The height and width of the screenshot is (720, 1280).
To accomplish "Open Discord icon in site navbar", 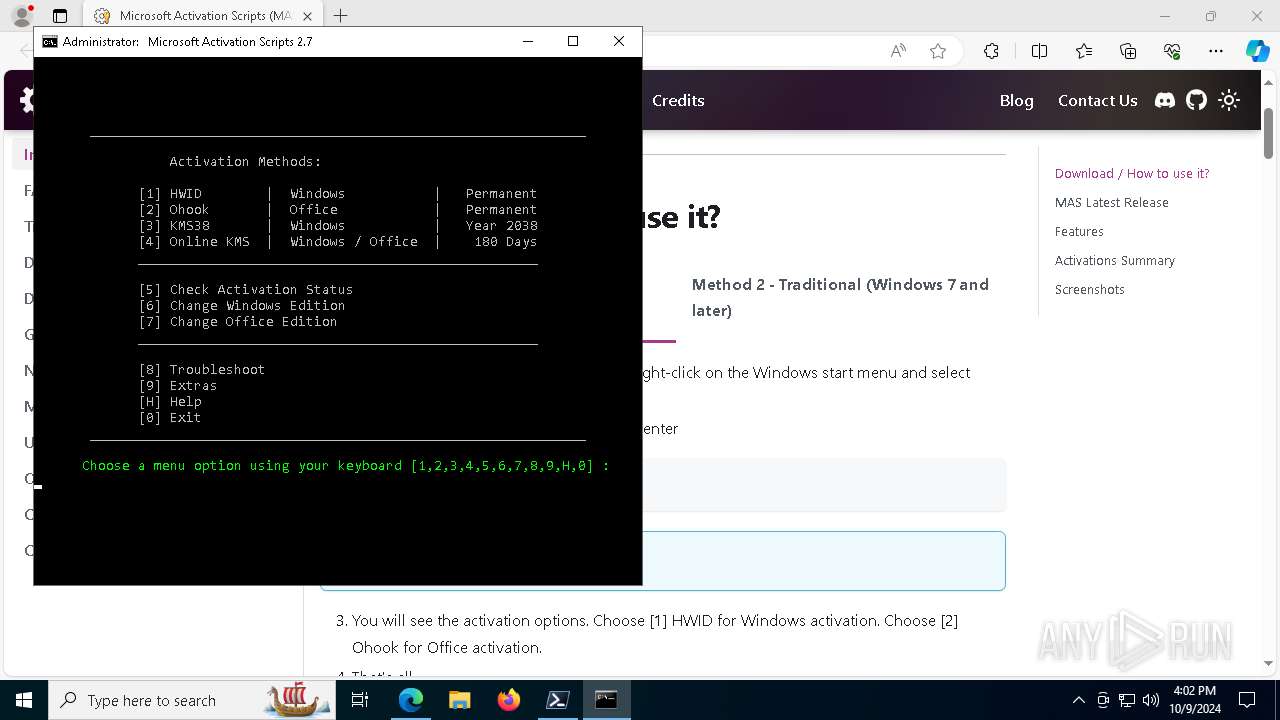I will coord(1165,100).
